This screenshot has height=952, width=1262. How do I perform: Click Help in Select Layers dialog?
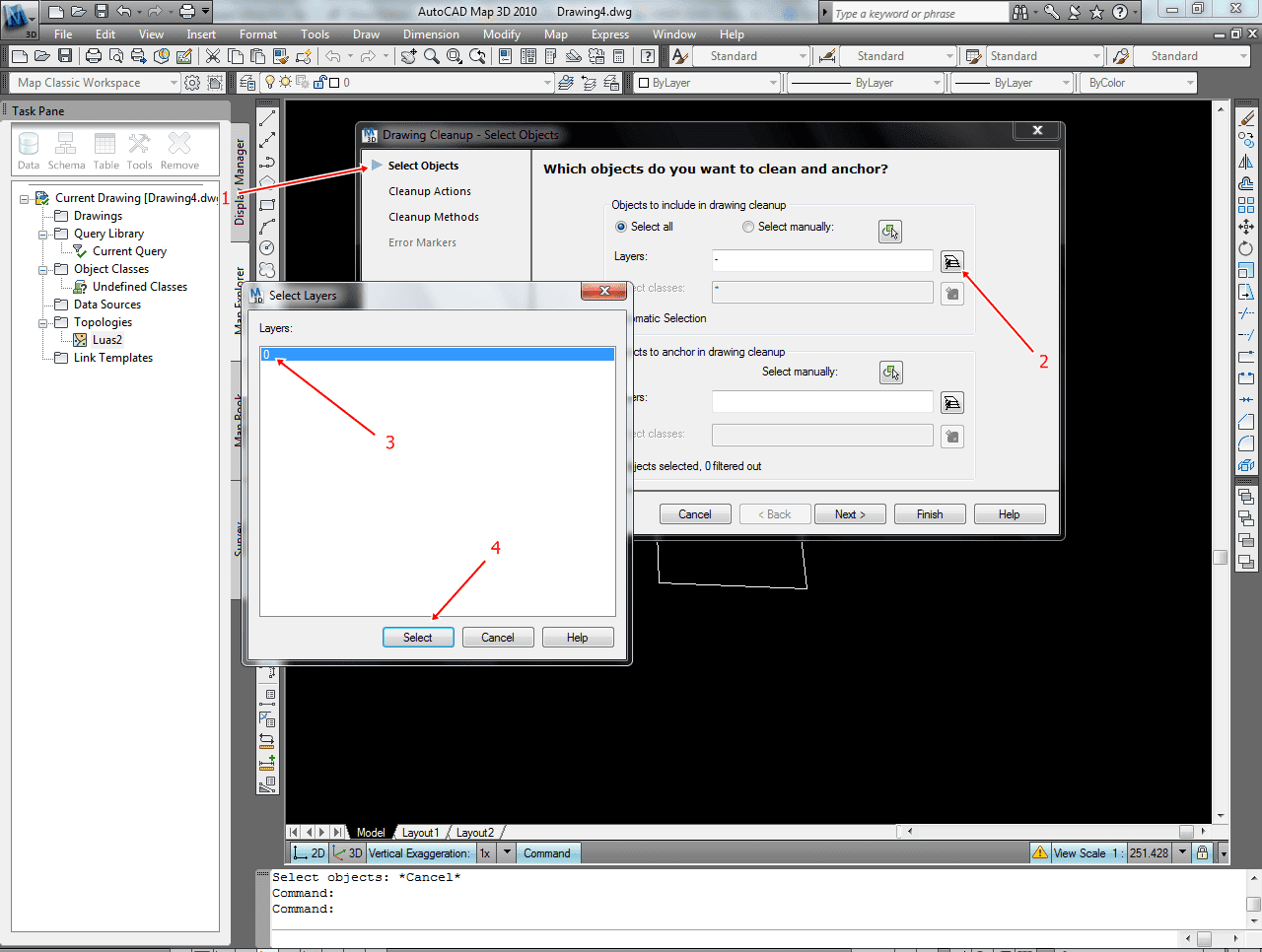(578, 638)
